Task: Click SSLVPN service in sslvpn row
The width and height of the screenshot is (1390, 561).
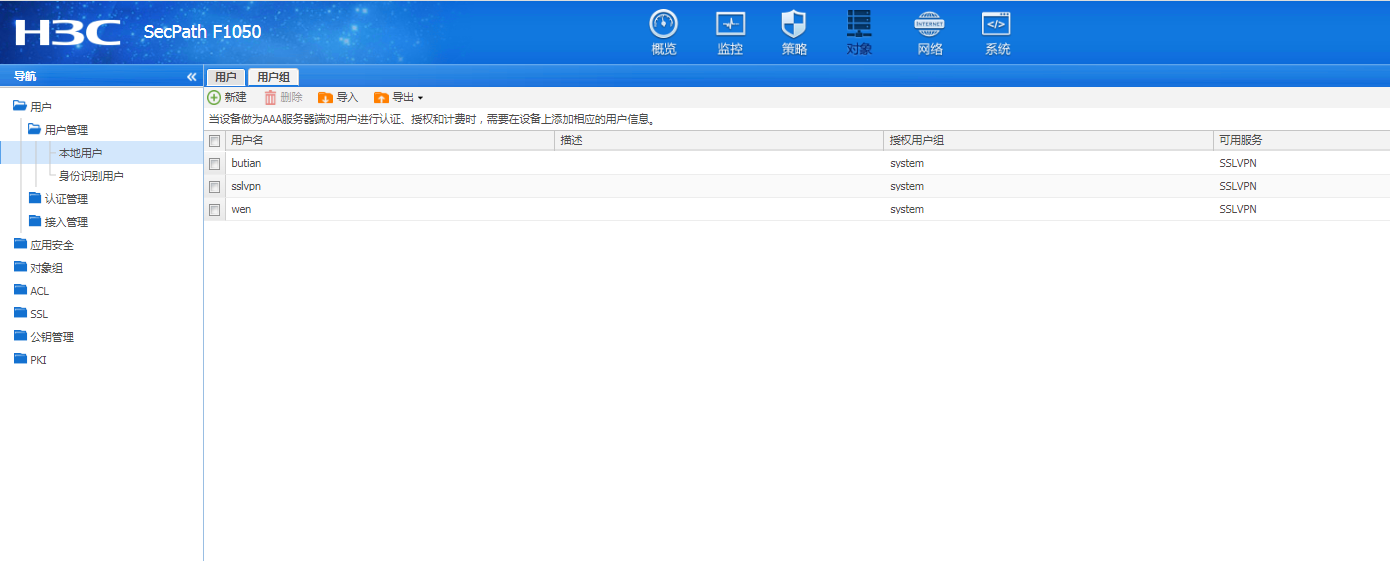Action: tap(1238, 187)
